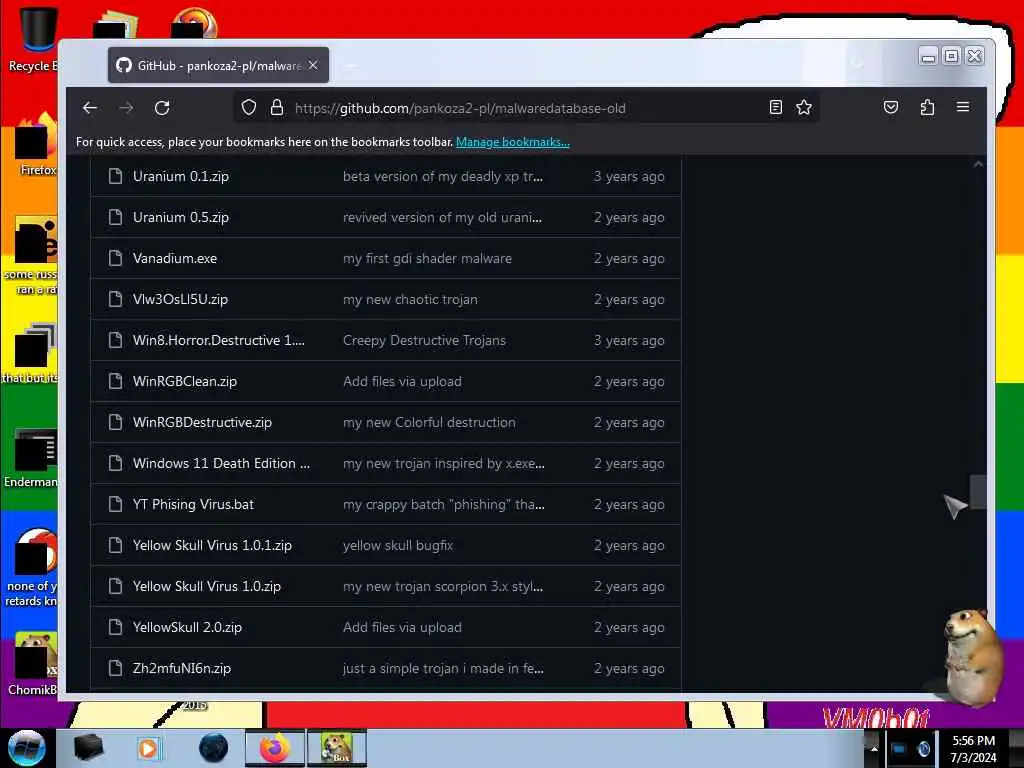Open Windows 11 Death Edition file
Viewport: 1024px width, 768px height.
click(x=221, y=464)
